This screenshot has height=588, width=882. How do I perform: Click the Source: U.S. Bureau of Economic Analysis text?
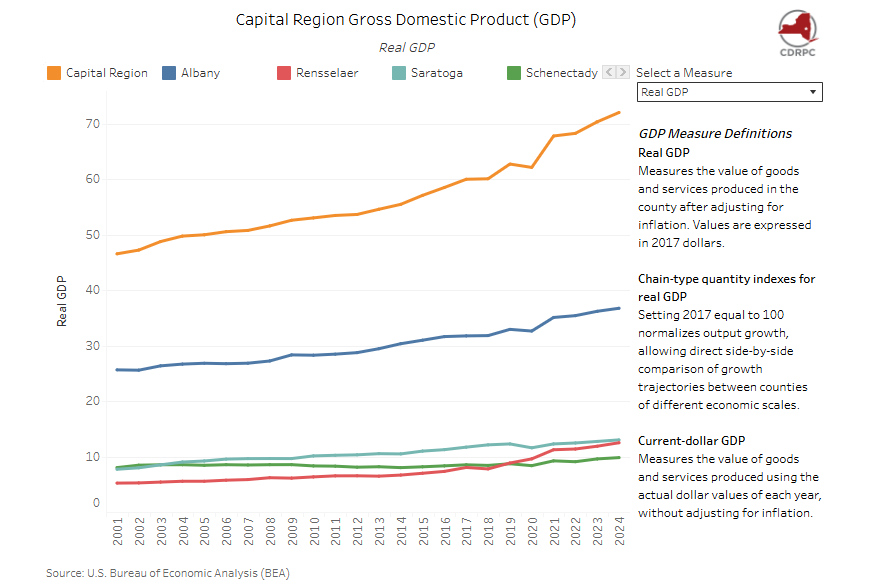[x=168, y=573]
